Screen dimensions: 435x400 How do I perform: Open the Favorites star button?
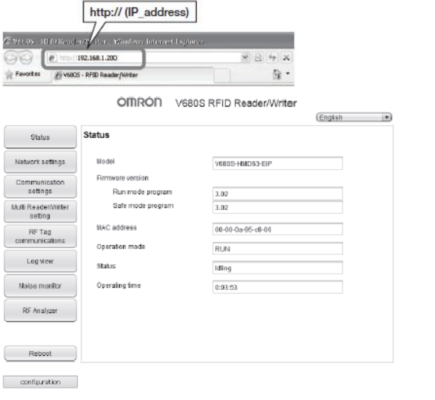click(x=22, y=74)
